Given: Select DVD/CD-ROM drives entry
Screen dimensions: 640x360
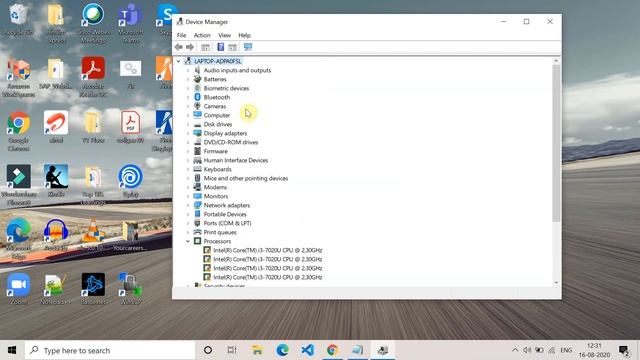Looking at the screenshot, I should 231,142.
